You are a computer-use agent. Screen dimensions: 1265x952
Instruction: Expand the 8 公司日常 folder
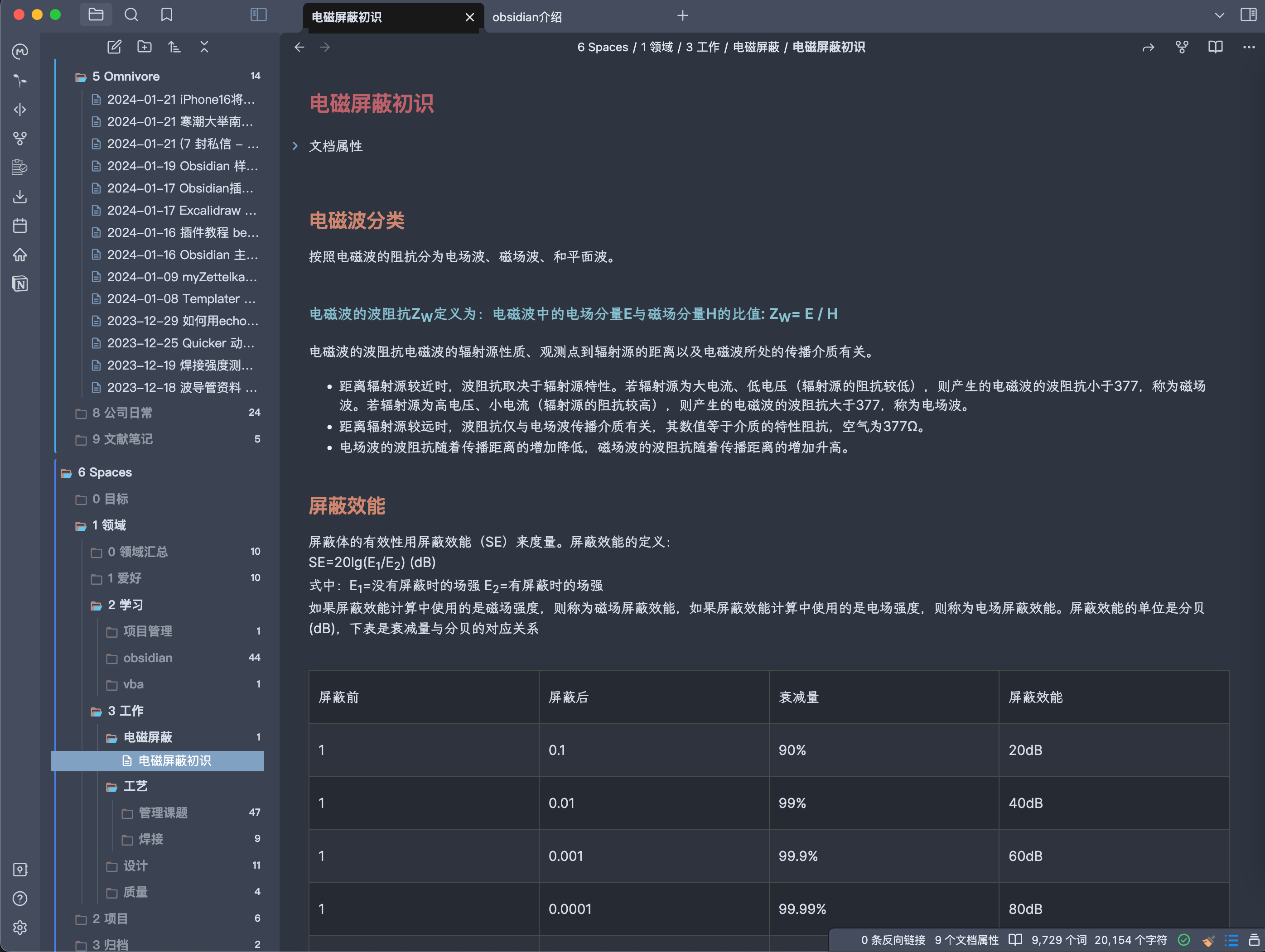[x=168, y=412]
